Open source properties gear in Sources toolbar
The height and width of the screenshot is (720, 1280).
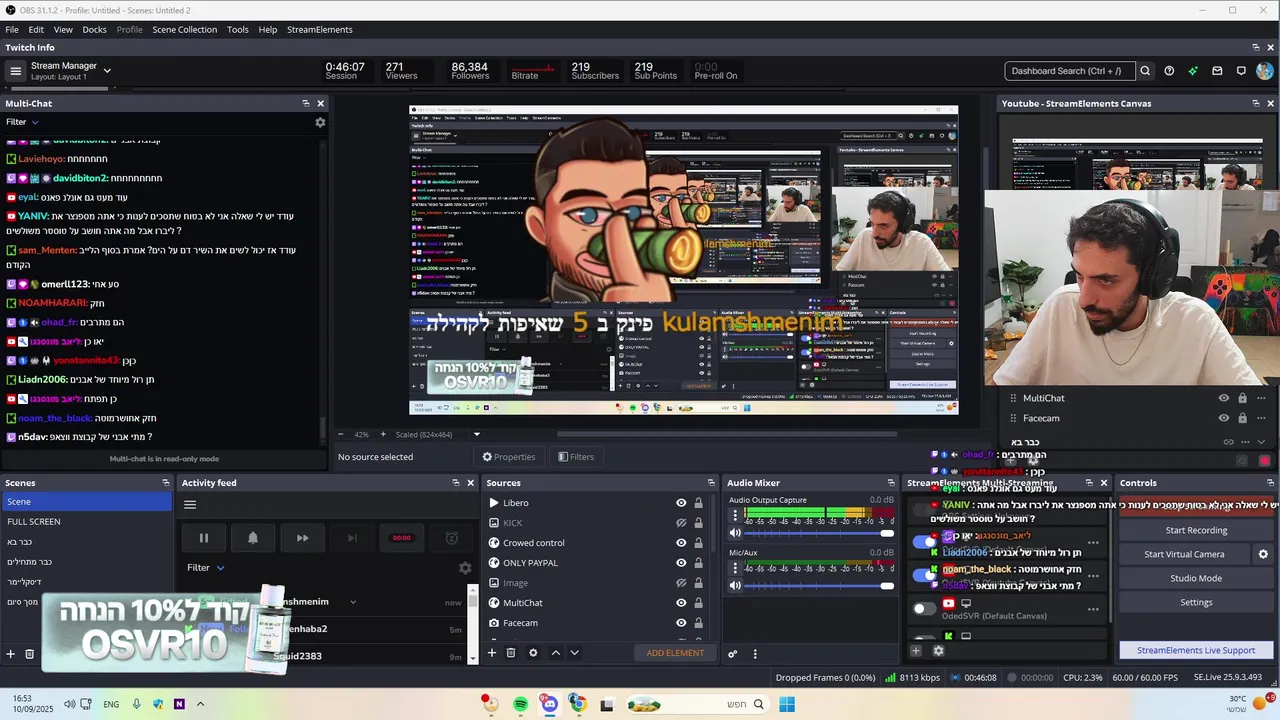tap(533, 653)
